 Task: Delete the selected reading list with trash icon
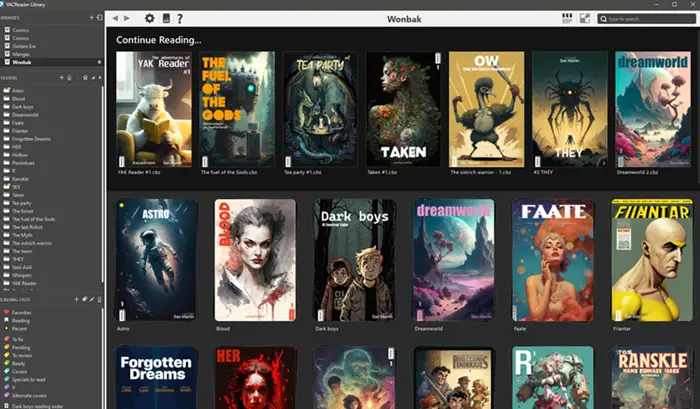(99, 299)
